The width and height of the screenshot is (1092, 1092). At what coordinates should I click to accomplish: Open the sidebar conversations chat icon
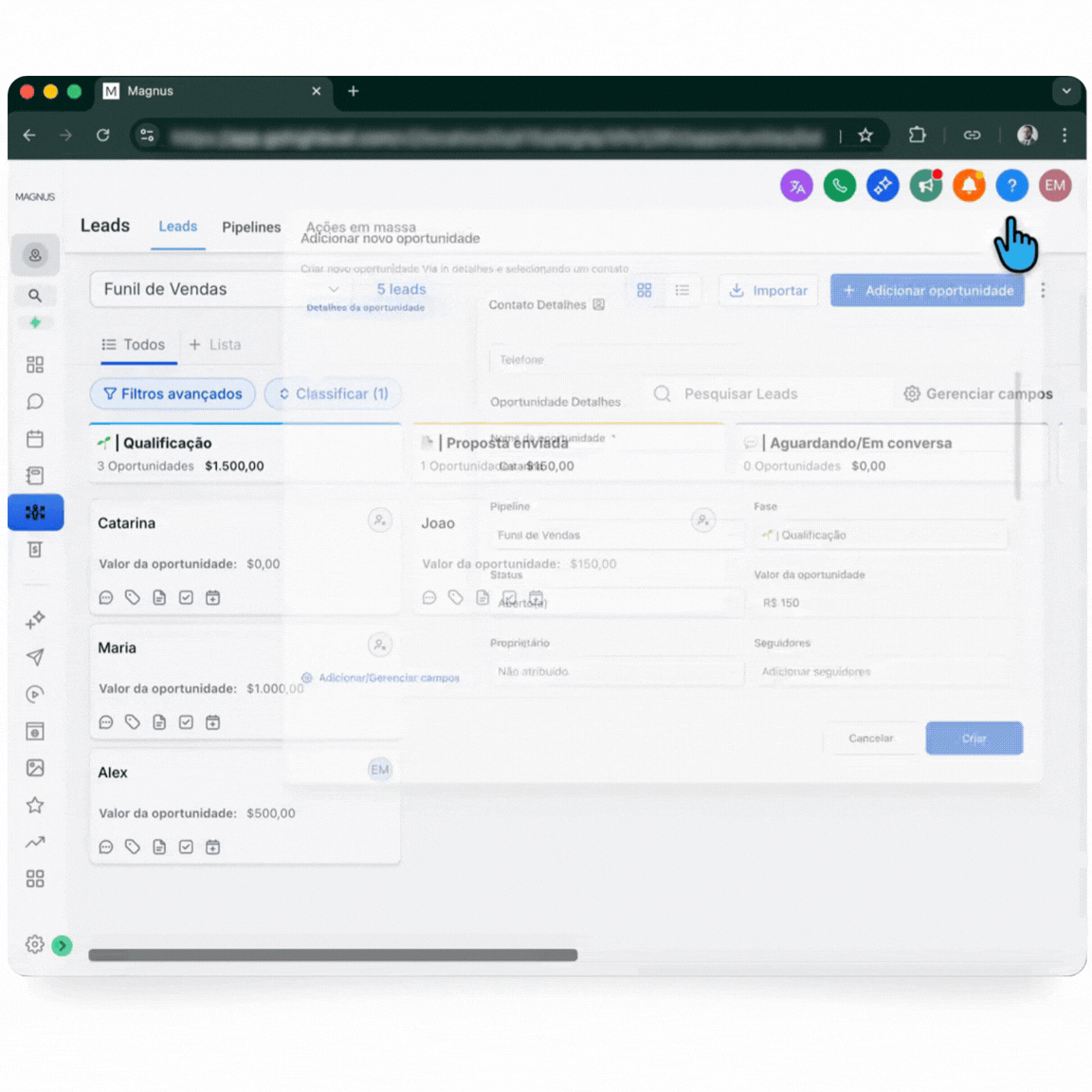click(x=35, y=402)
